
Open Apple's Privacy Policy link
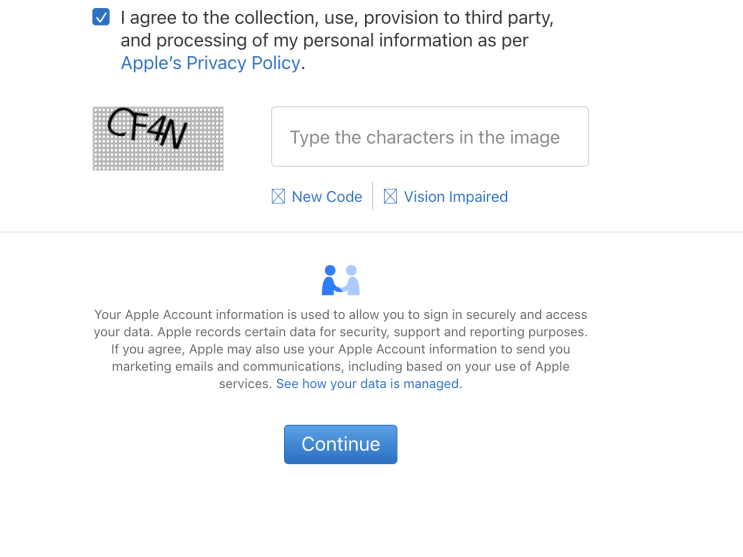point(210,63)
